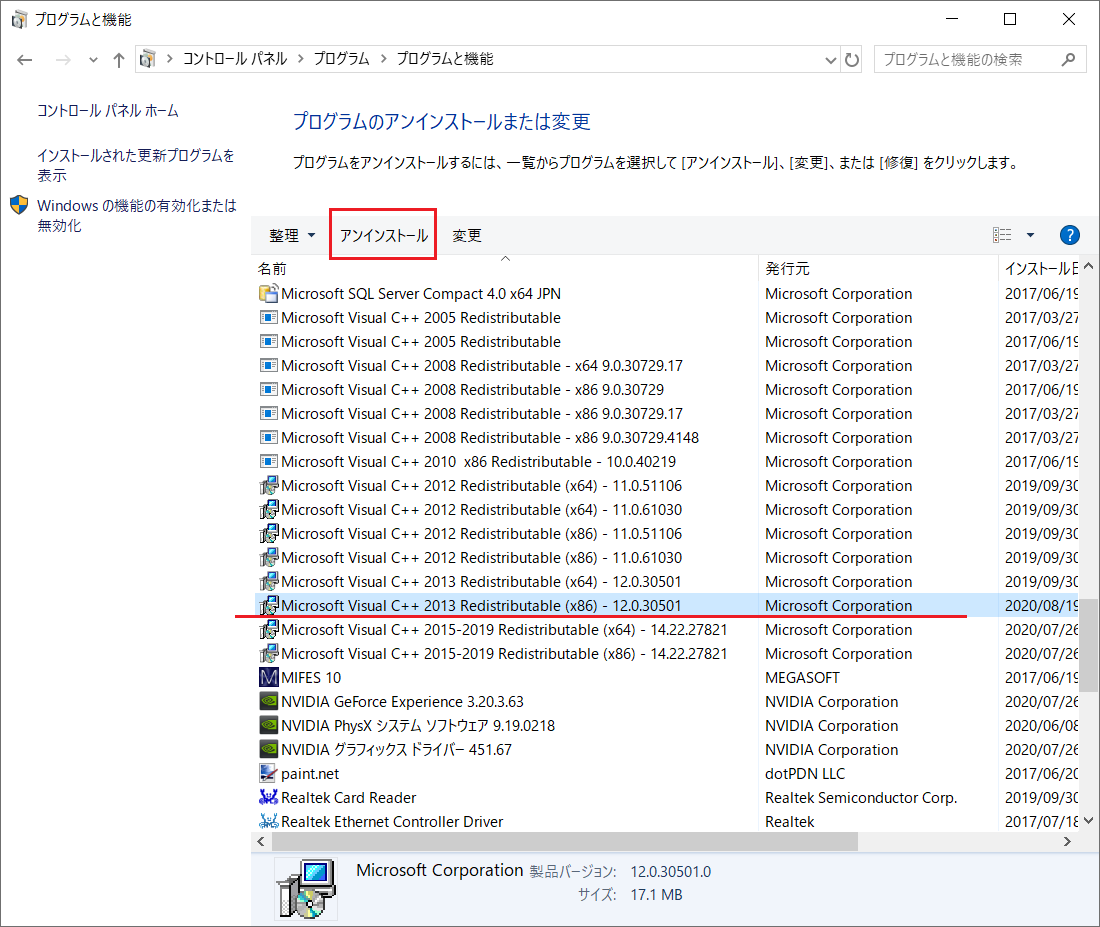Click the 変更 toolbar button
The image size is (1100, 927).
click(467, 236)
